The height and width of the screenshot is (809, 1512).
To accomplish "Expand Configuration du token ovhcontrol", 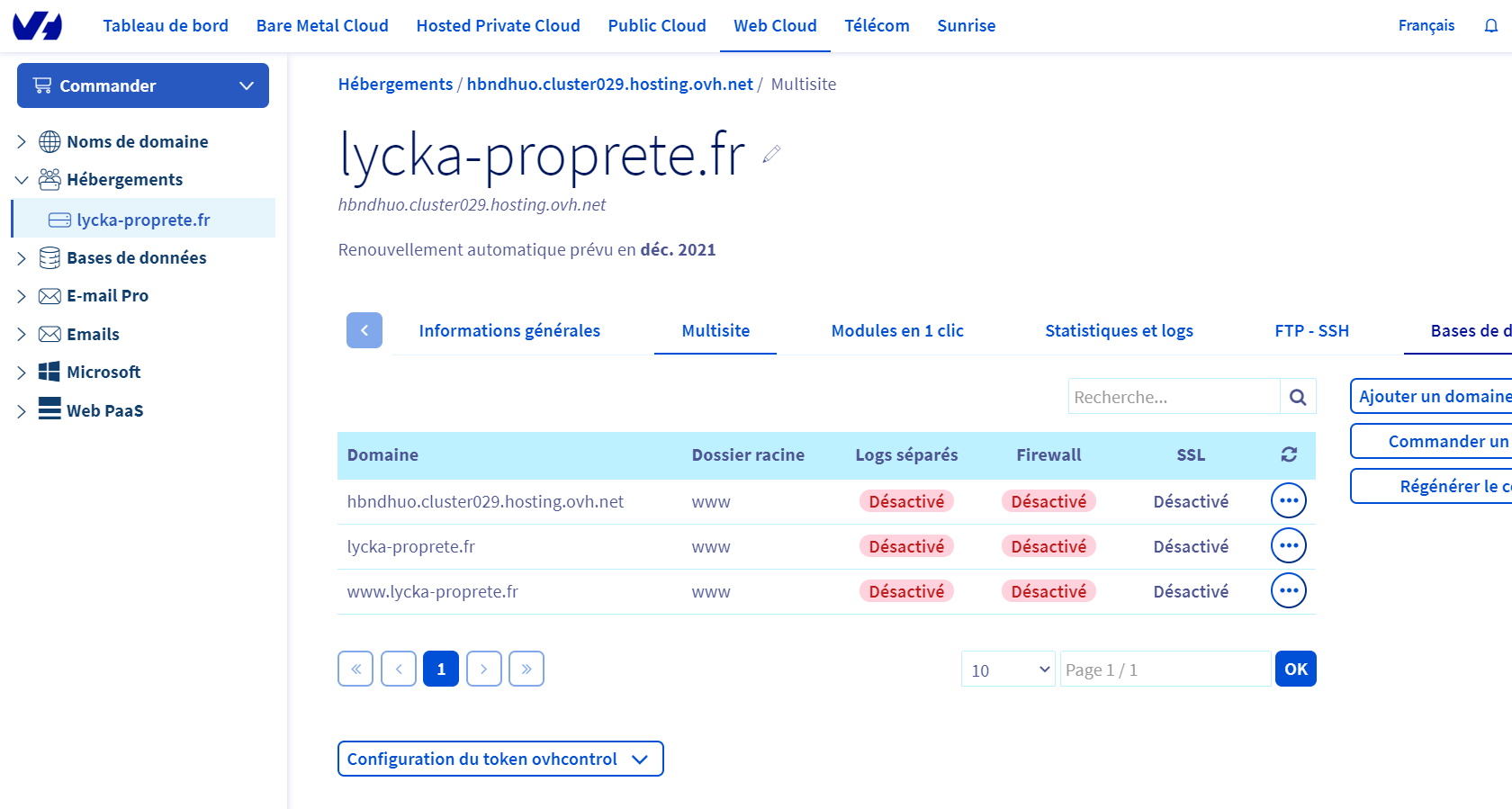I will tap(499, 760).
